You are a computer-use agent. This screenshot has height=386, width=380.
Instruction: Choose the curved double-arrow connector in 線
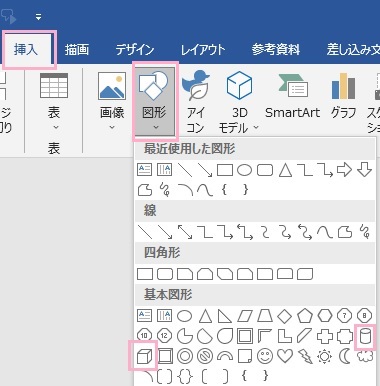[x=305, y=232]
